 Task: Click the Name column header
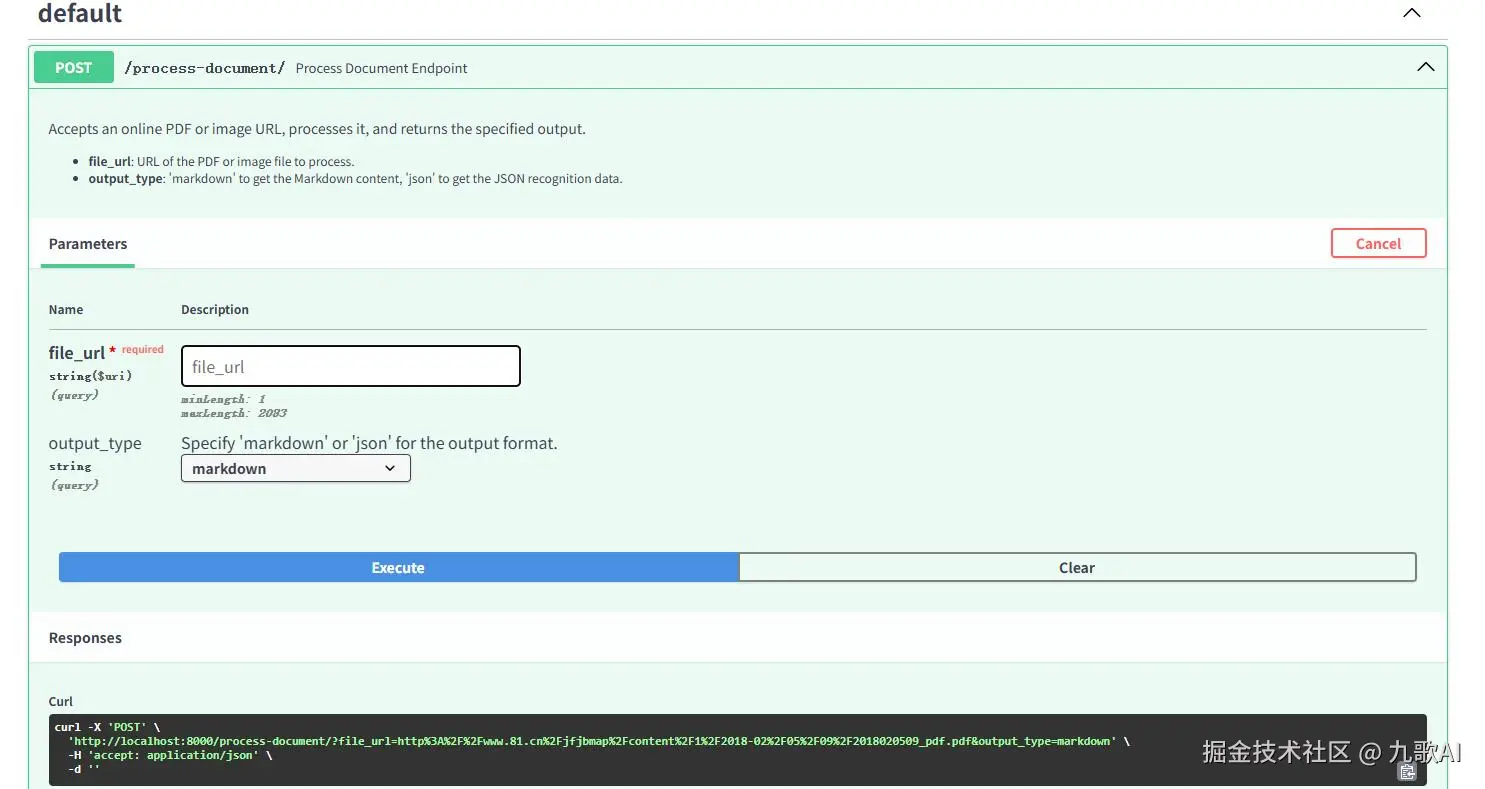(x=66, y=309)
